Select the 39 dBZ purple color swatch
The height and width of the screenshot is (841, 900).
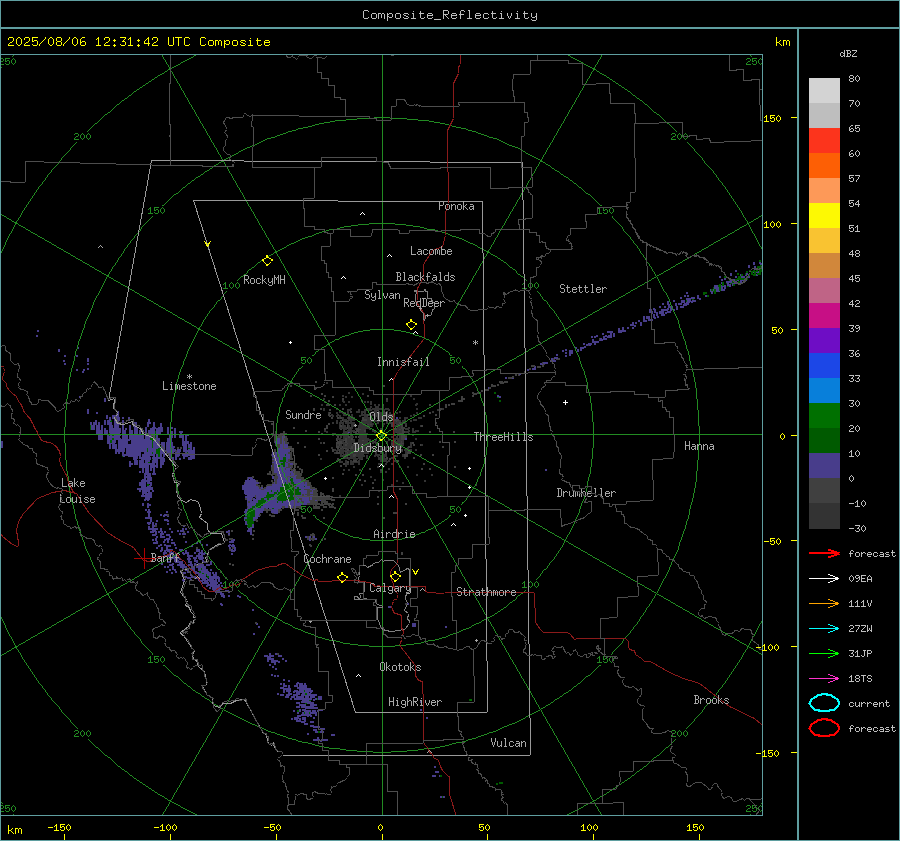(x=824, y=340)
